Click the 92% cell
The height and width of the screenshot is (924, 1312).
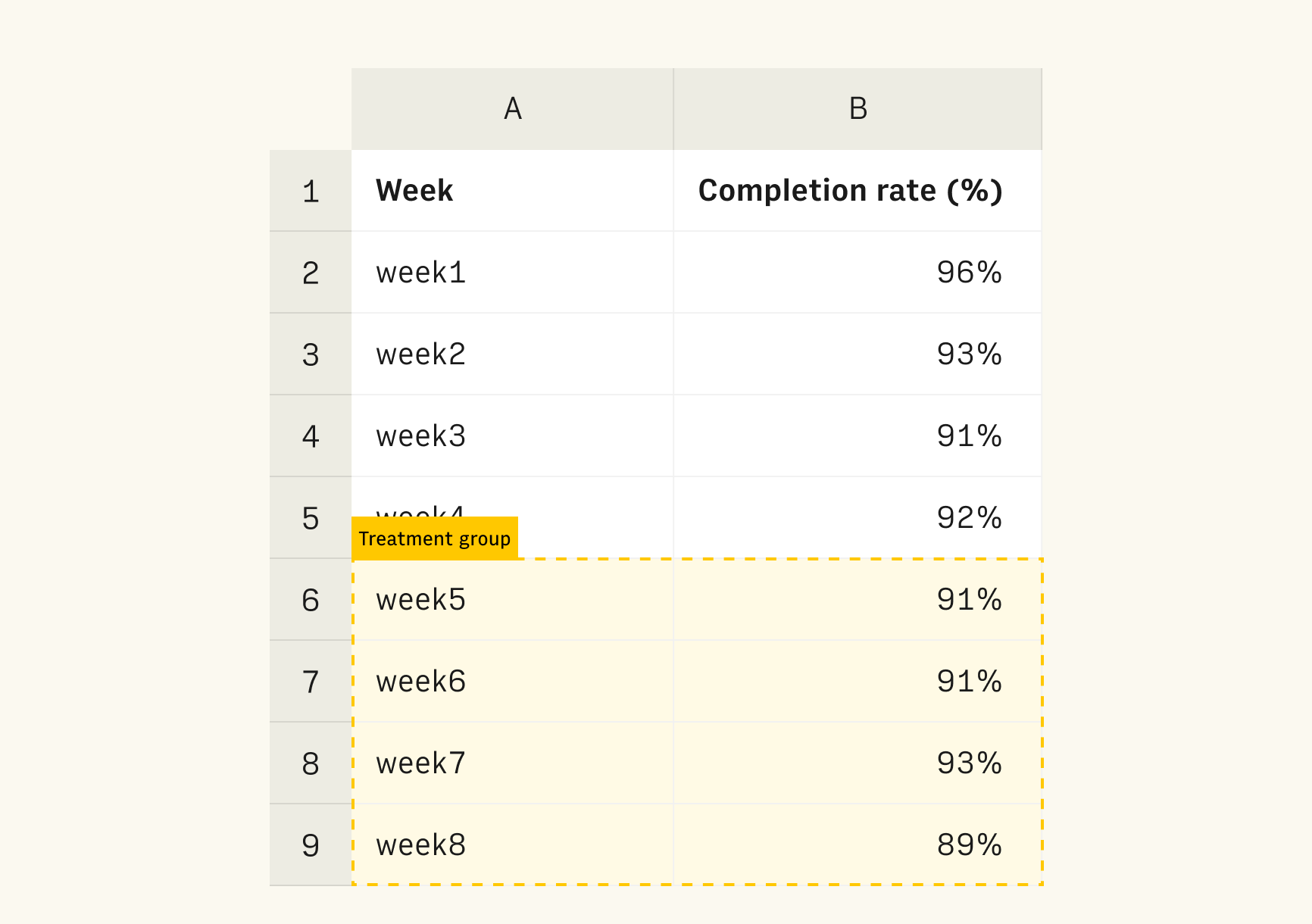point(857,518)
